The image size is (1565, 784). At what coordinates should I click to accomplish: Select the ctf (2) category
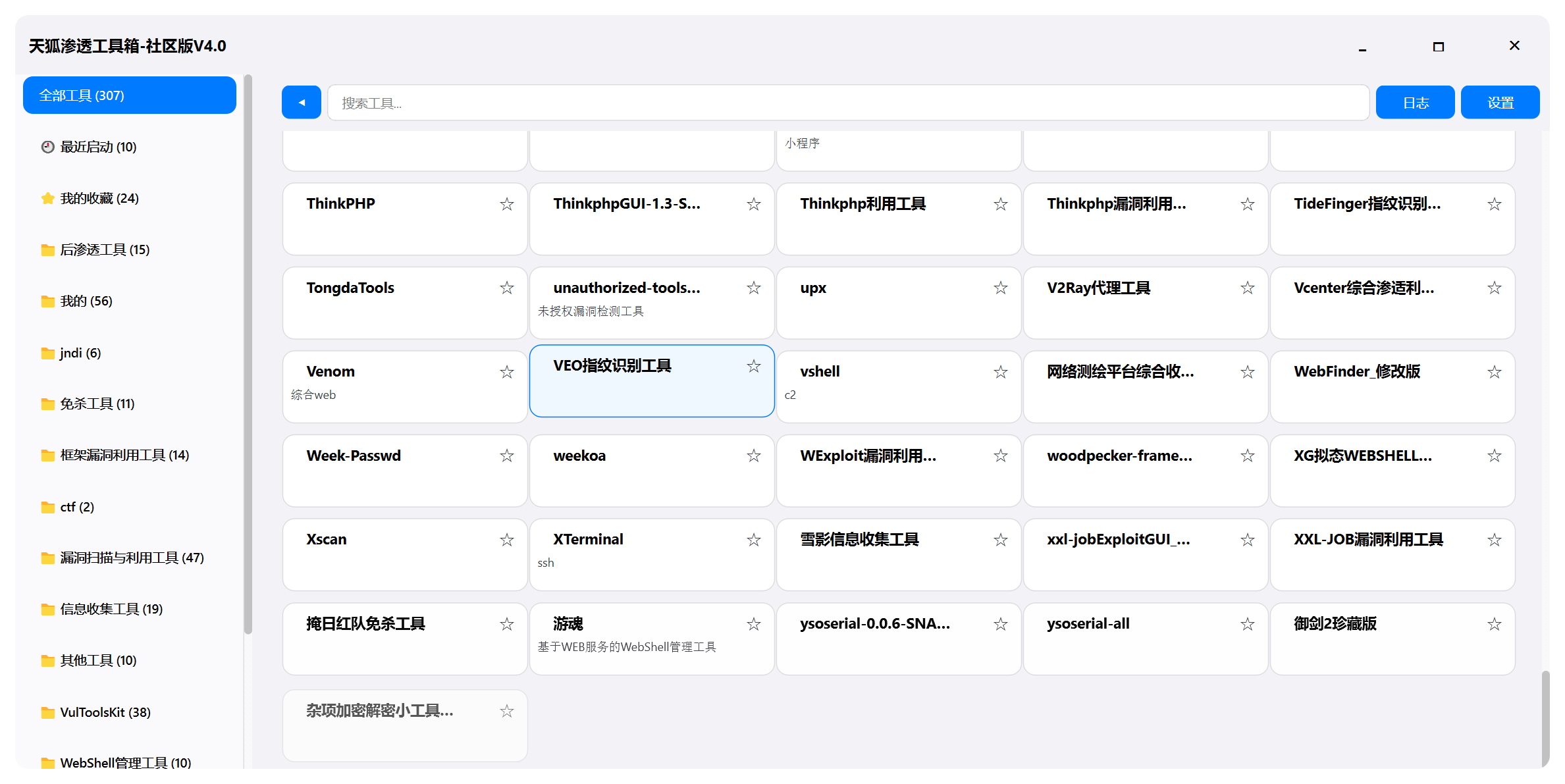(x=130, y=507)
